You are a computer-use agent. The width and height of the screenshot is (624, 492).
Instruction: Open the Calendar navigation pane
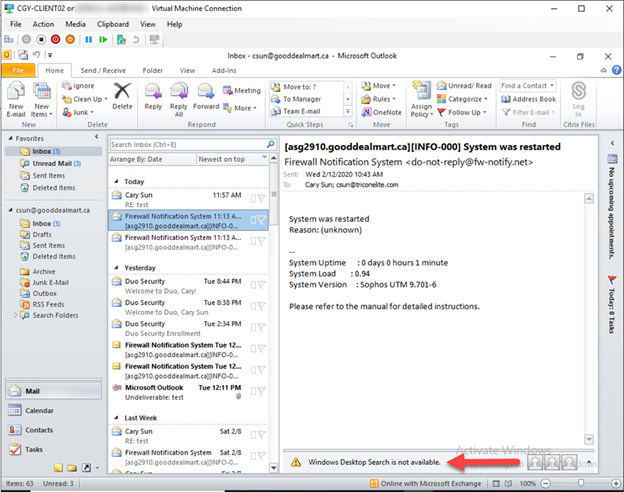[x=53, y=410]
